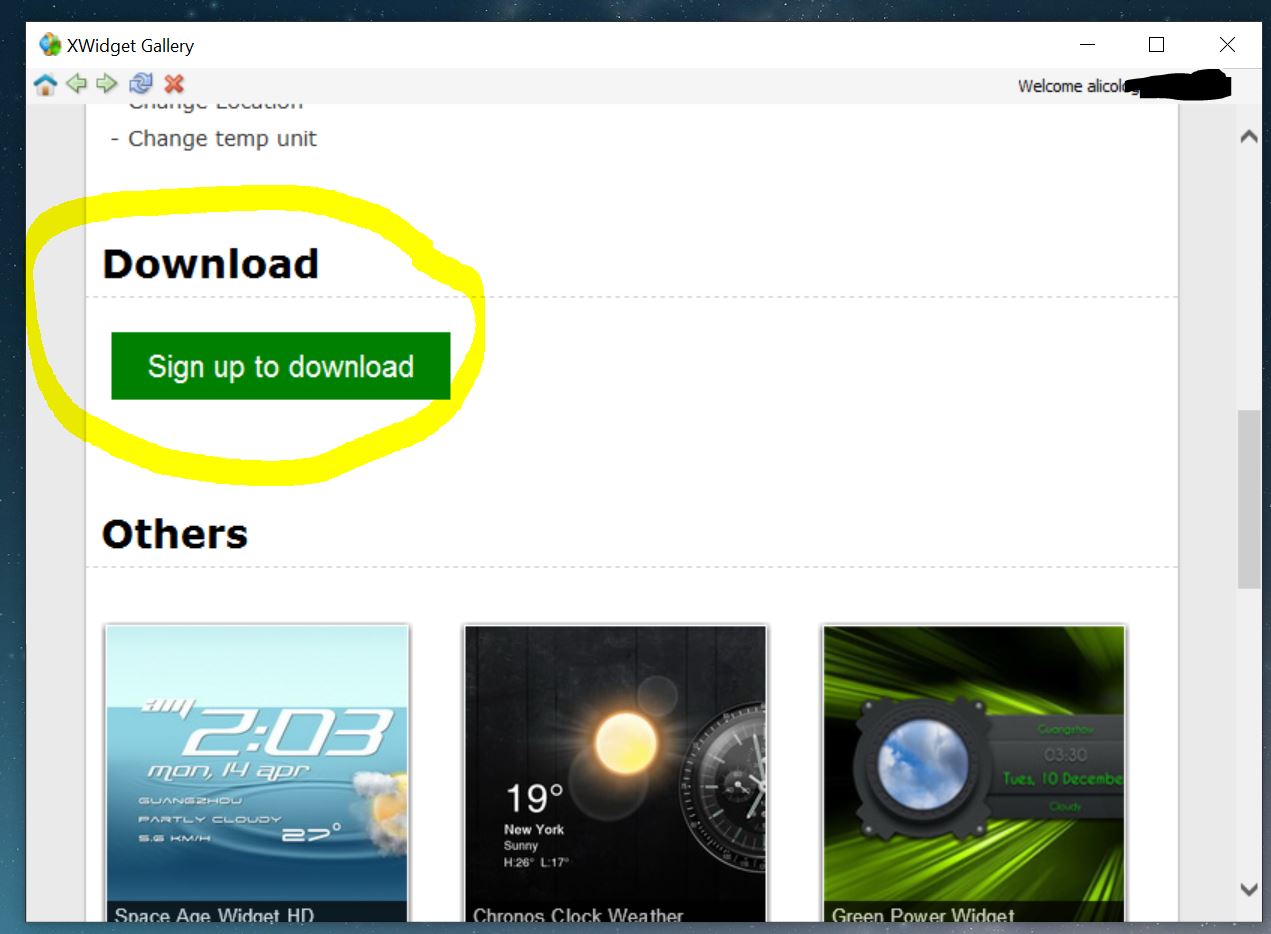Click the Welcome username text
This screenshot has width=1271, height=934.
coord(1078,86)
